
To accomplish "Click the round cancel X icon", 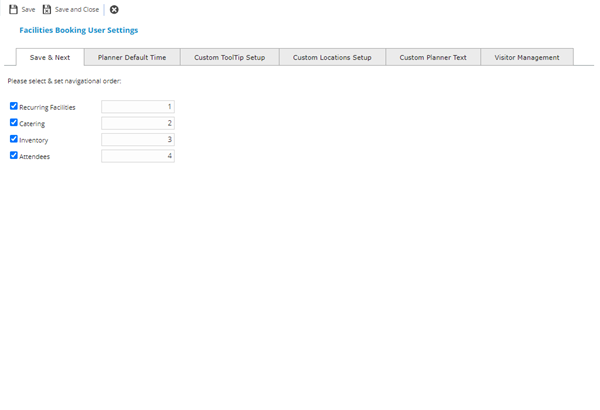I will click(x=114, y=9).
